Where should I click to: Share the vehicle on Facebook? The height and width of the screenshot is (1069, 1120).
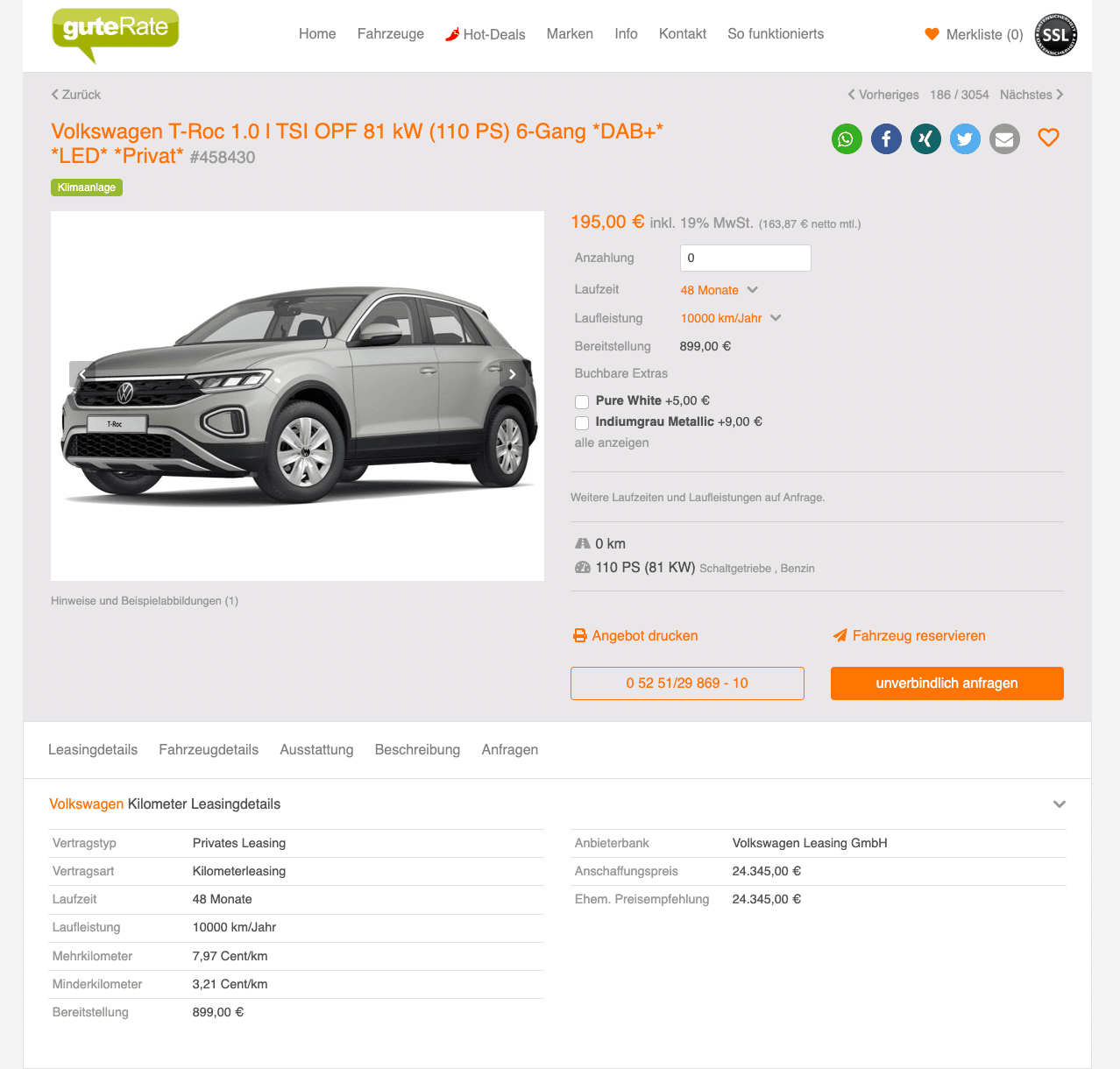pyautogui.click(x=886, y=138)
